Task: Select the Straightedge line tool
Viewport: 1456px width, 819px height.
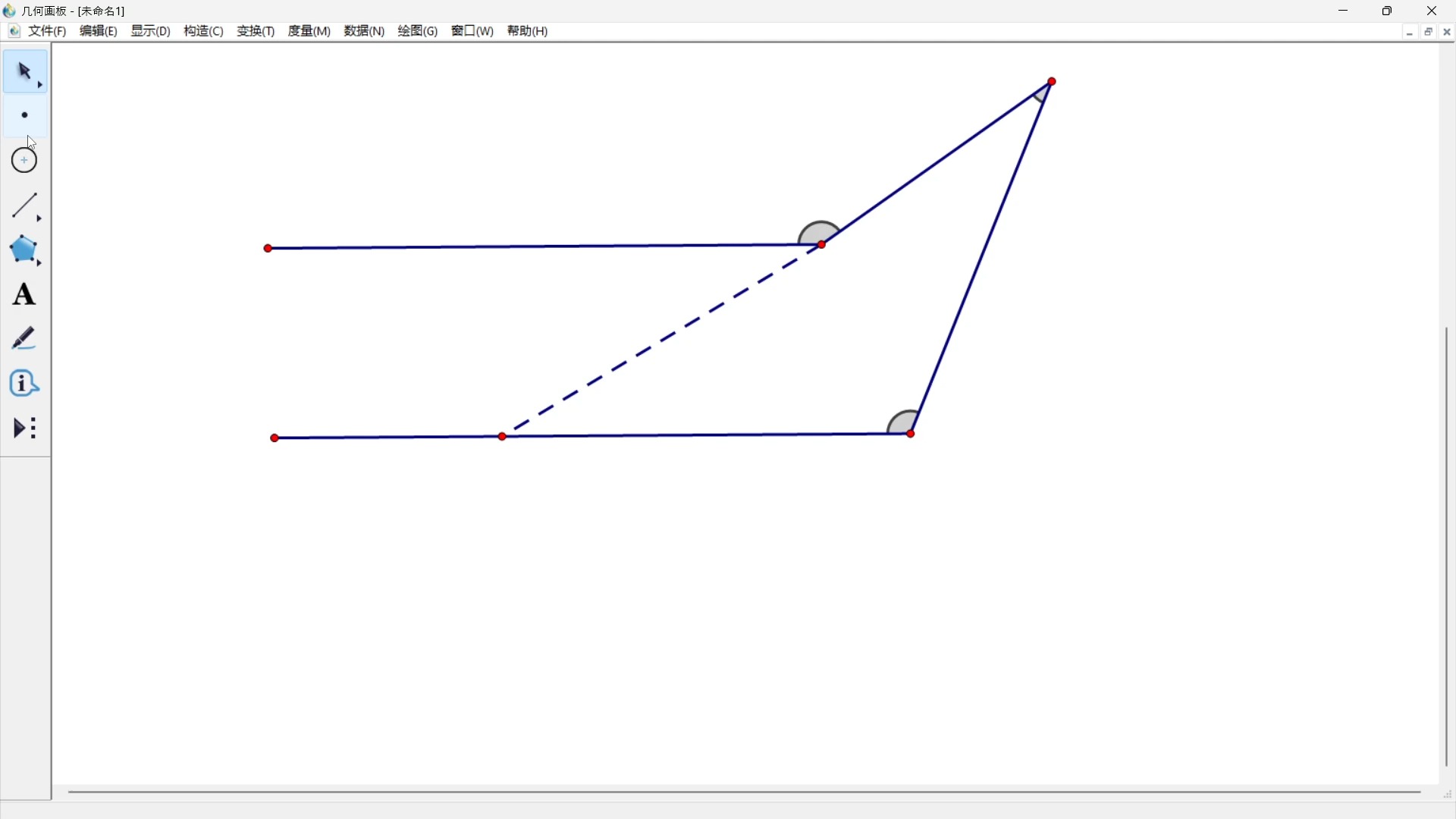Action: click(x=24, y=206)
